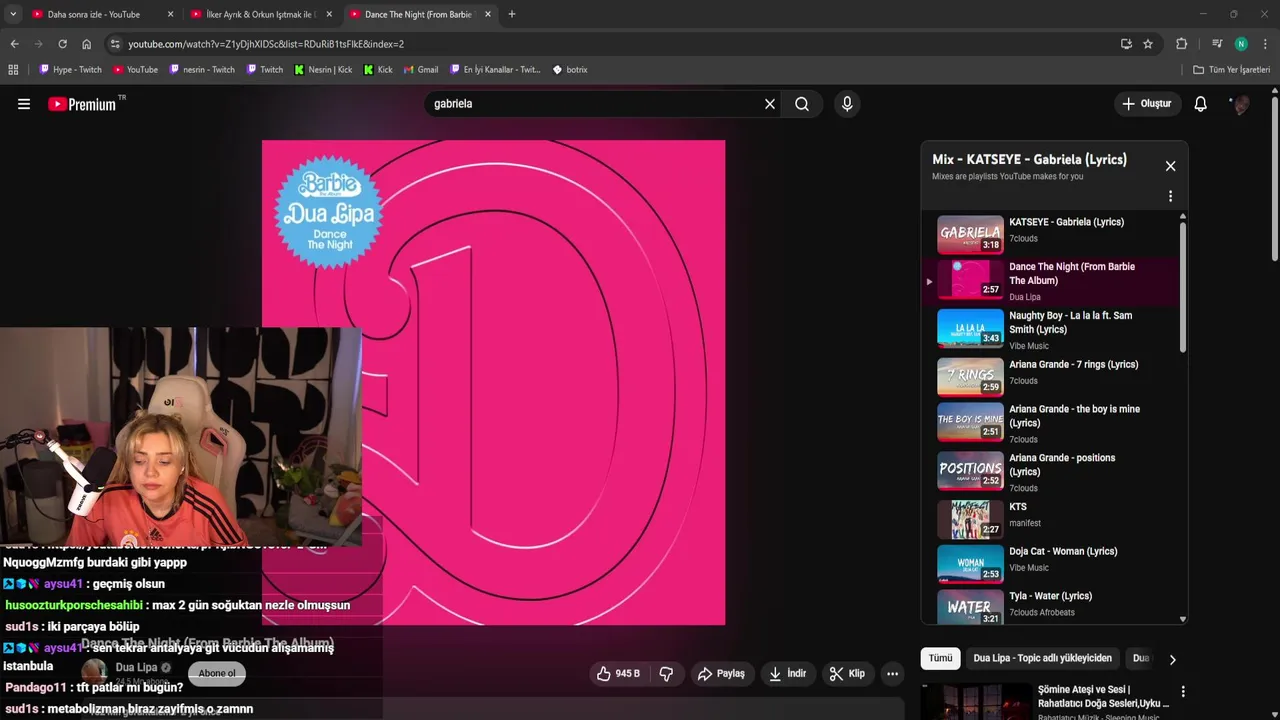
Task: Open tab search dropdown arrow
Action: [13, 14]
